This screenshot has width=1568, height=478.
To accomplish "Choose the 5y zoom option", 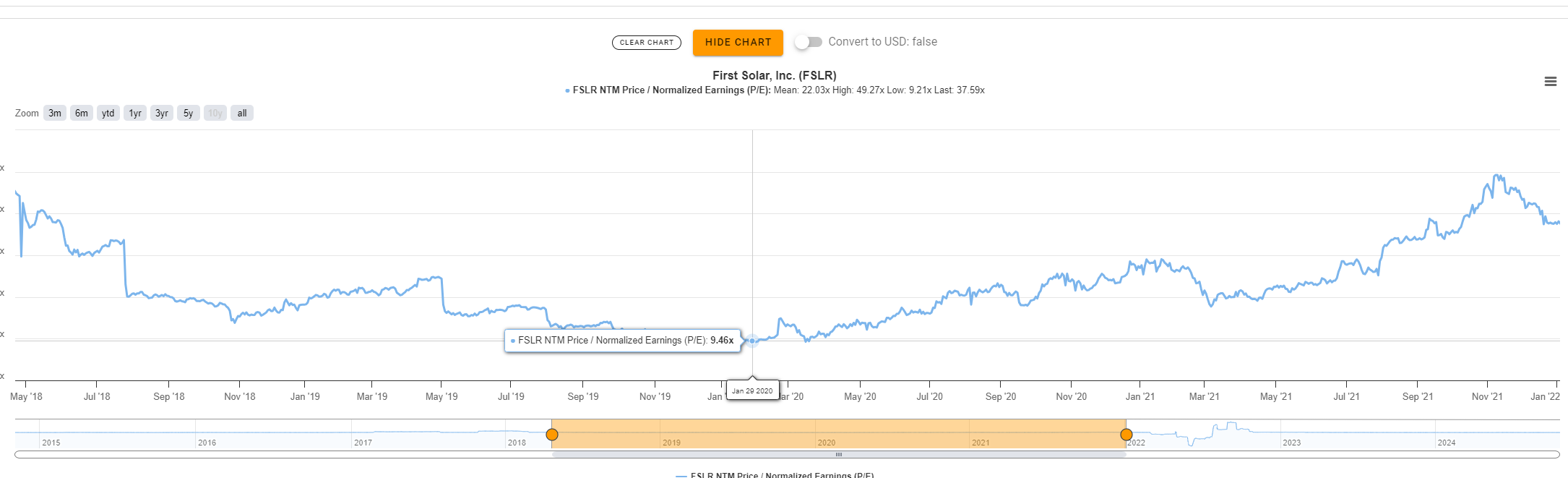I will pyautogui.click(x=189, y=113).
